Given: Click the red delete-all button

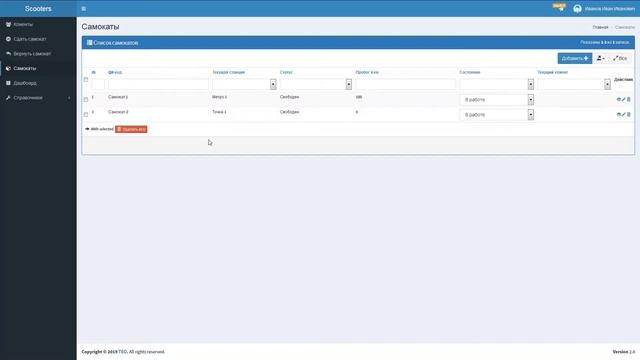Looking at the screenshot, I should point(131,129).
